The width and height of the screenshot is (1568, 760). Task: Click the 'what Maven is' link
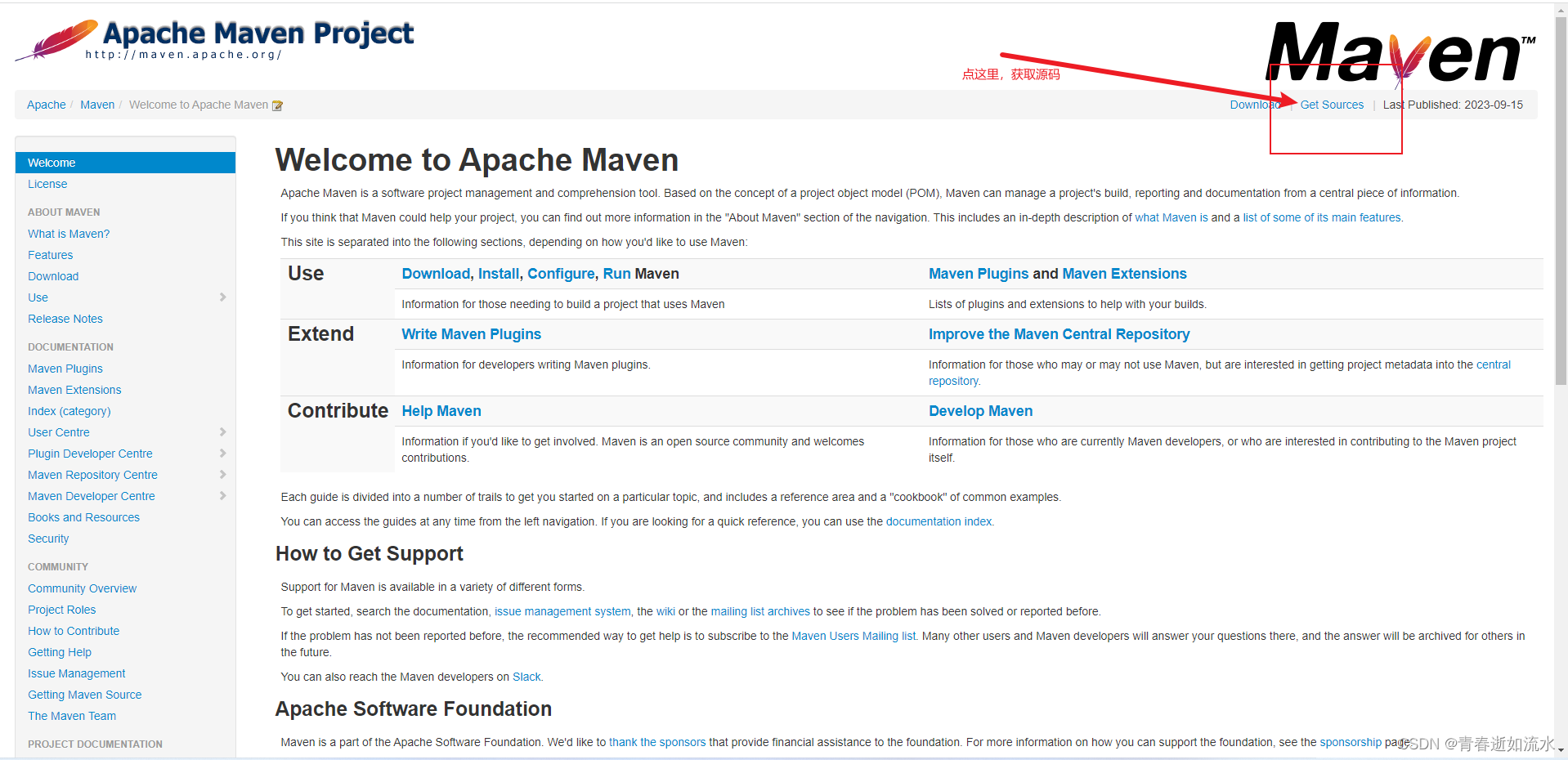pyautogui.click(x=1171, y=217)
